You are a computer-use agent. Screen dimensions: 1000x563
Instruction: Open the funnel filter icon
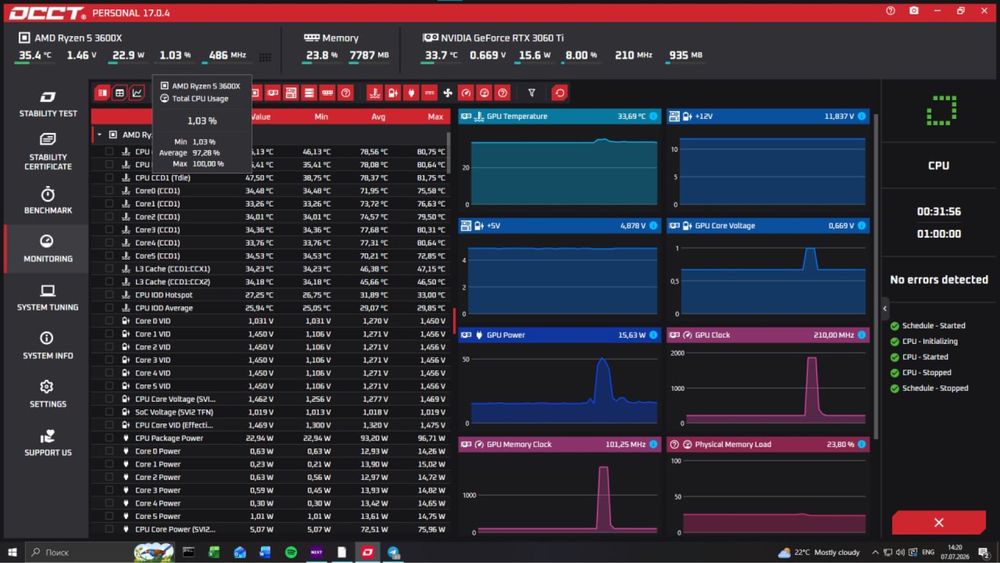[531, 93]
